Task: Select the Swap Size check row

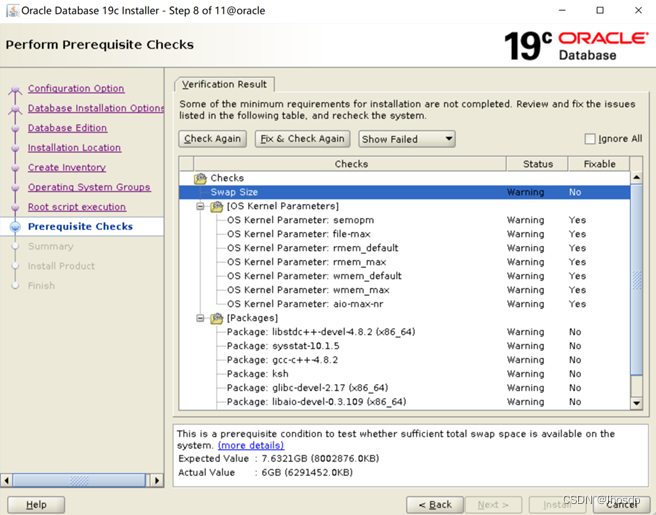Action: (405, 192)
